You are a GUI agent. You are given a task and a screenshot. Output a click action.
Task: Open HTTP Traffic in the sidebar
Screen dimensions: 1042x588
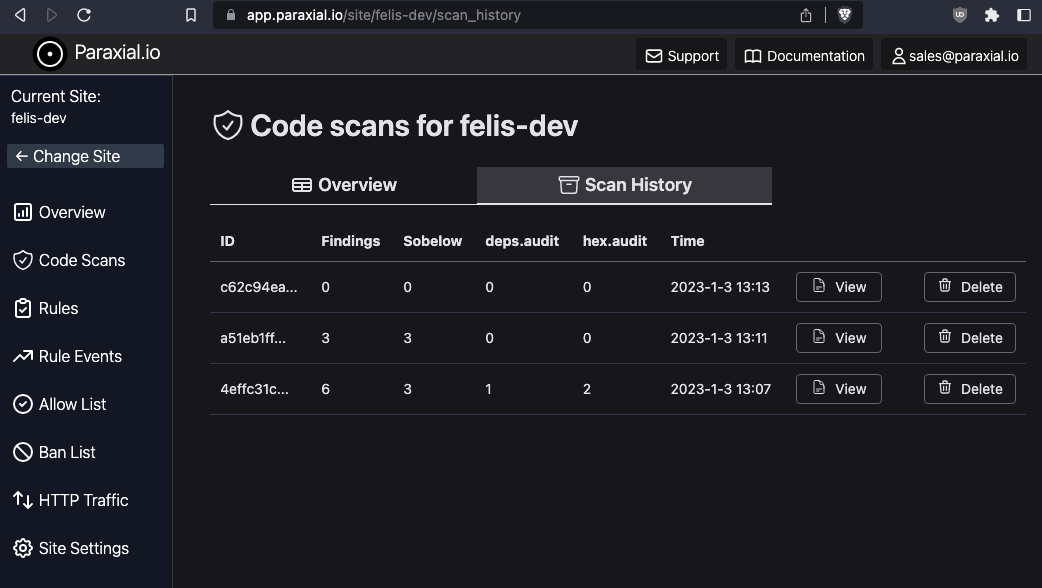[70, 500]
